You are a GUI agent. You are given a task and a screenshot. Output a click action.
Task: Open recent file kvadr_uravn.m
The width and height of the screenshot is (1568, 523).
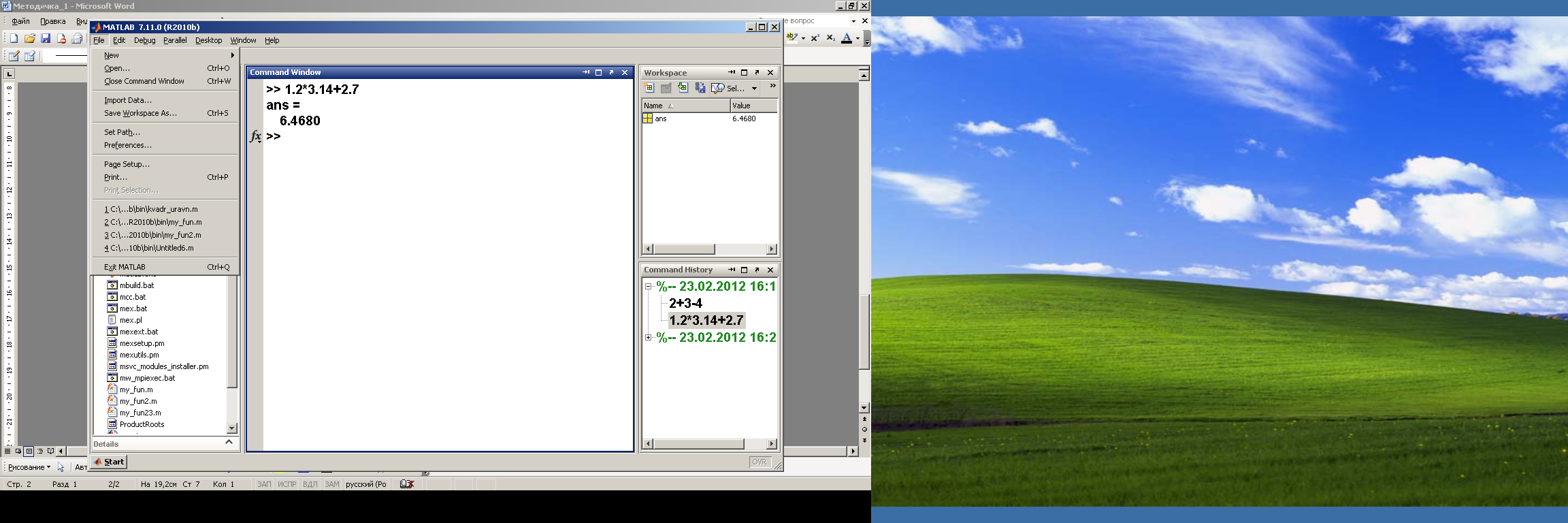point(165,209)
